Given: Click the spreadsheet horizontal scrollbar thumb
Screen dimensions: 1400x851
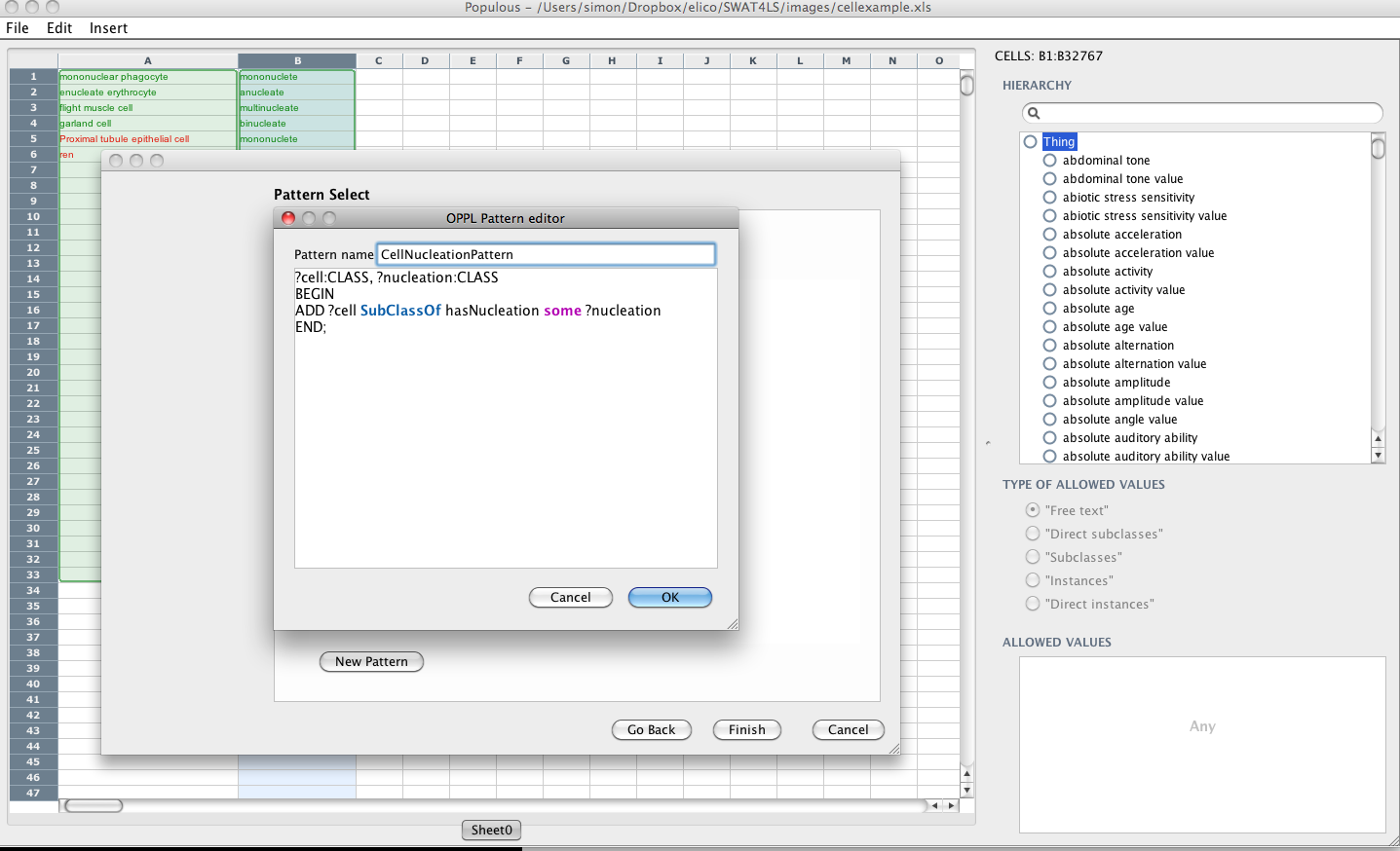Looking at the screenshot, I should 94,805.
